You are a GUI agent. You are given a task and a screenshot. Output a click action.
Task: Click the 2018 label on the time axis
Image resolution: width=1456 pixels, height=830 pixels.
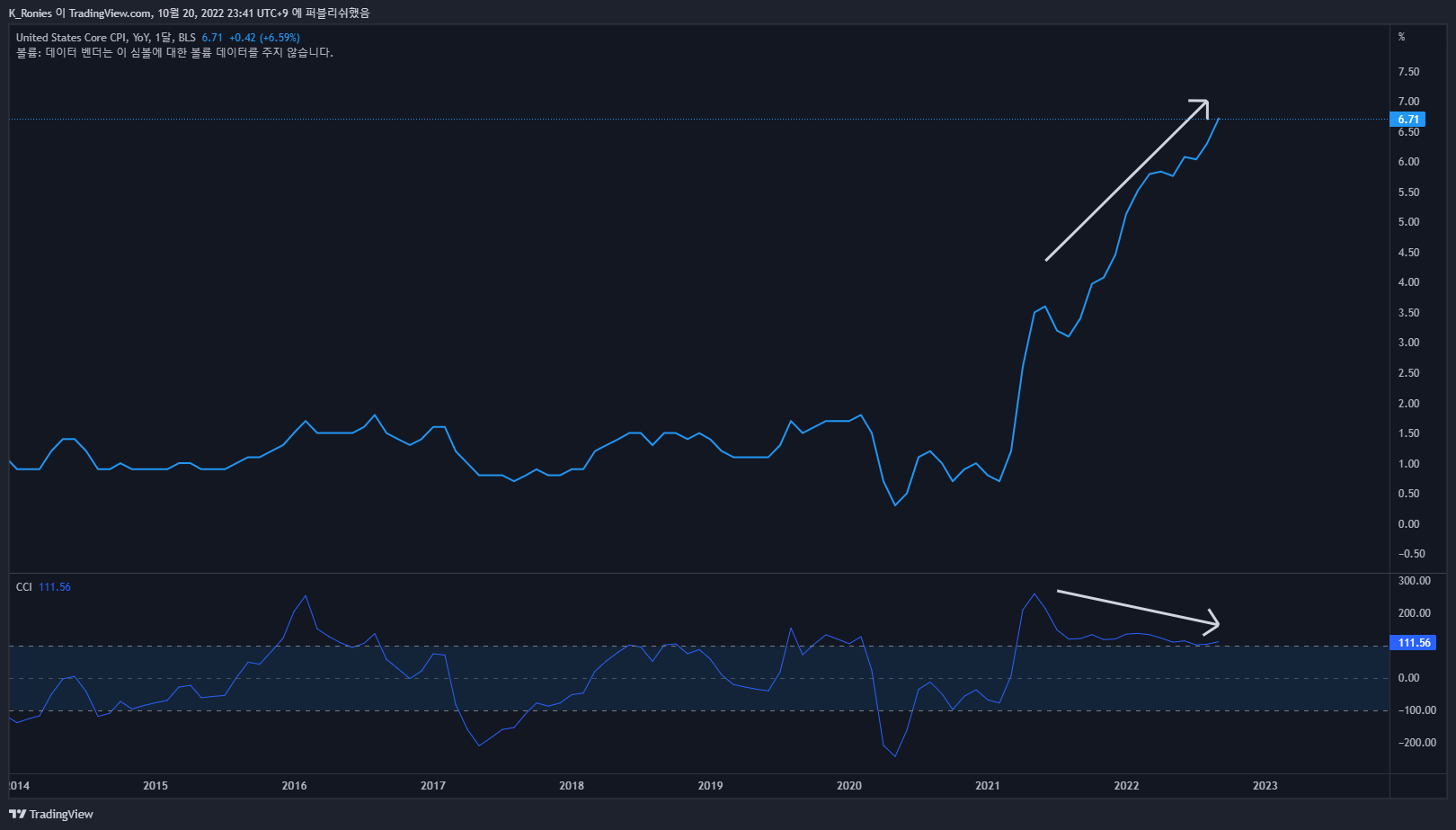pyautogui.click(x=572, y=786)
